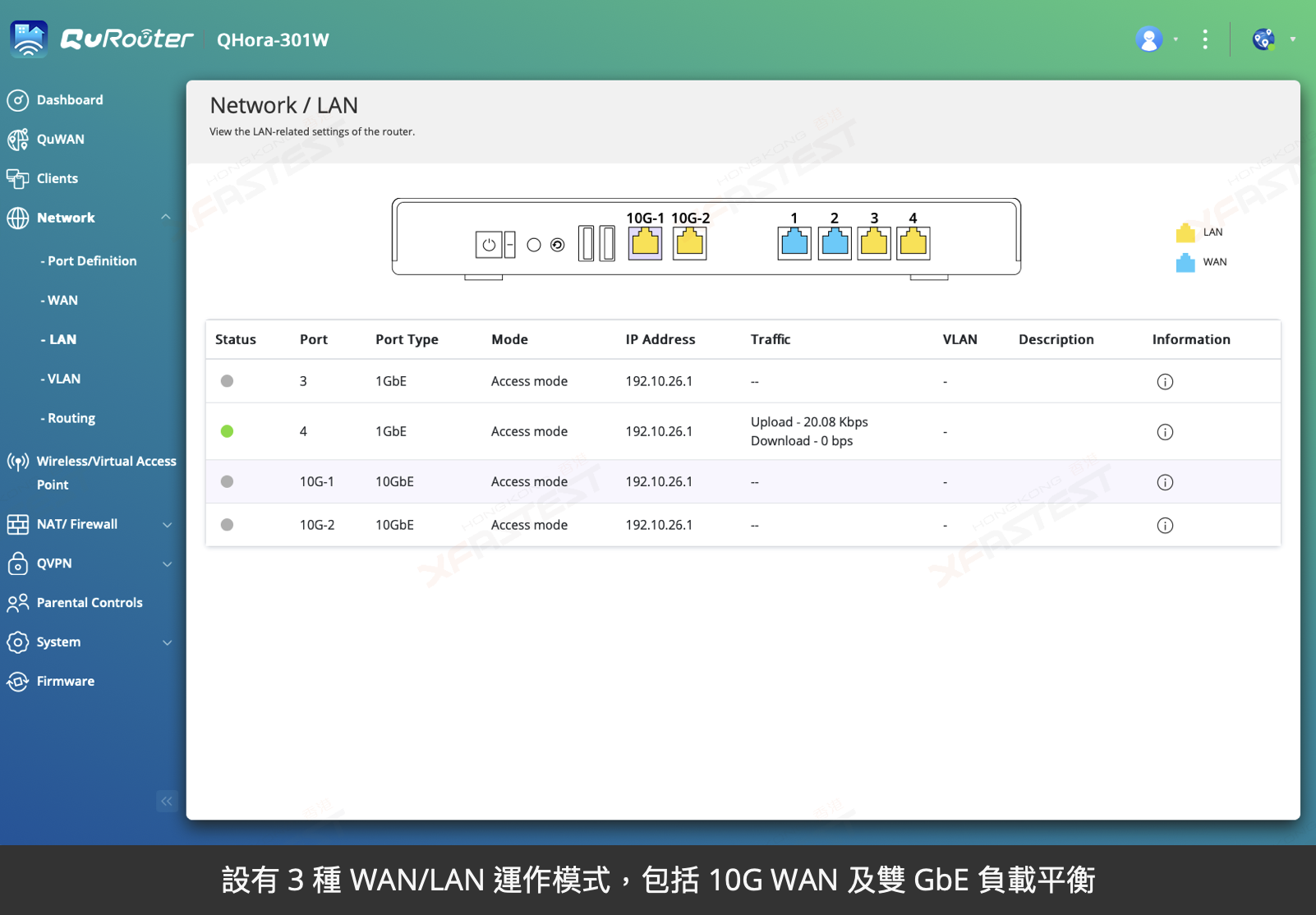Expand the QVPN sidebar menu
This screenshot has height=915, width=1316.
click(x=167, y=564)
